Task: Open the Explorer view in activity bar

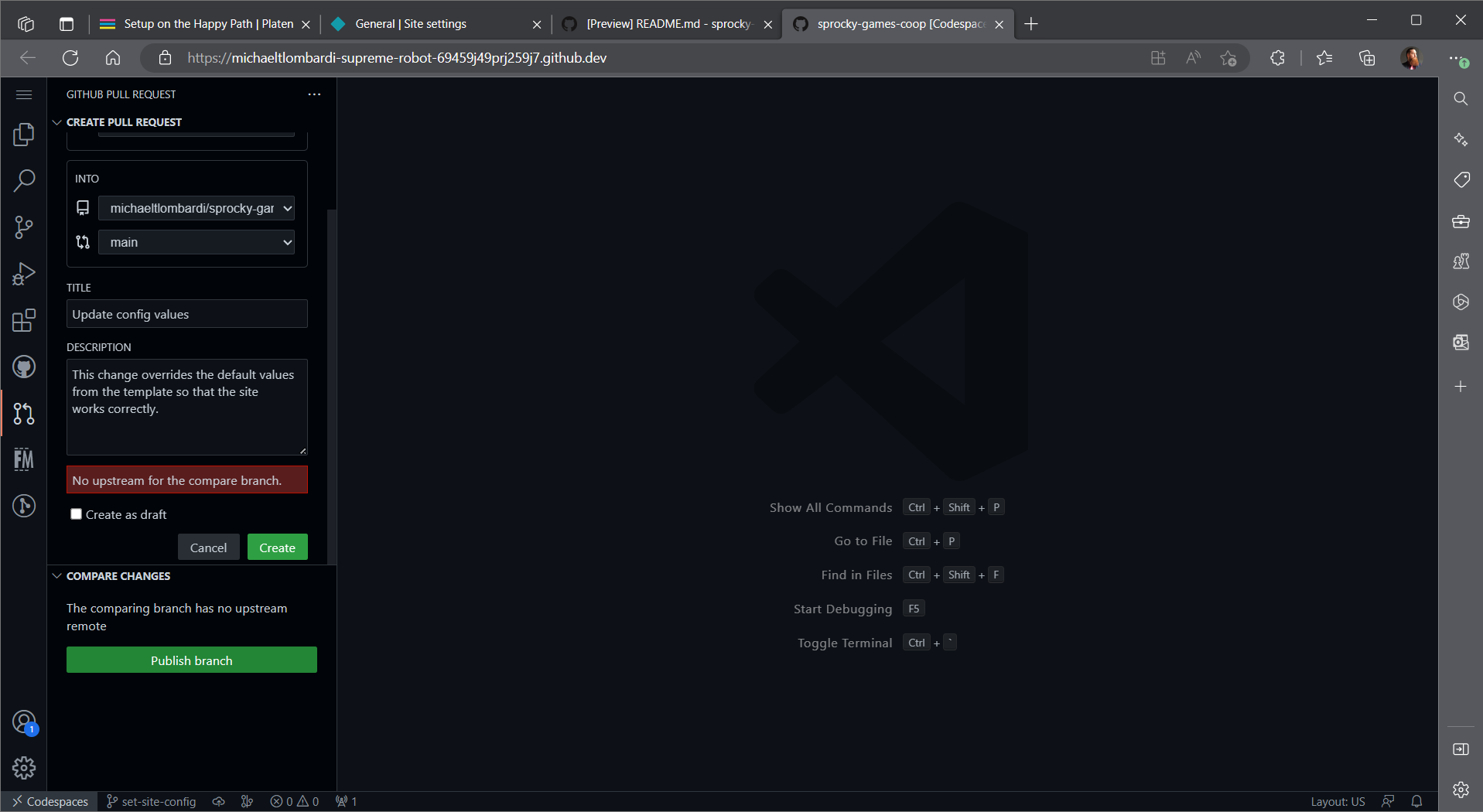Action: (x=24, y=135)
